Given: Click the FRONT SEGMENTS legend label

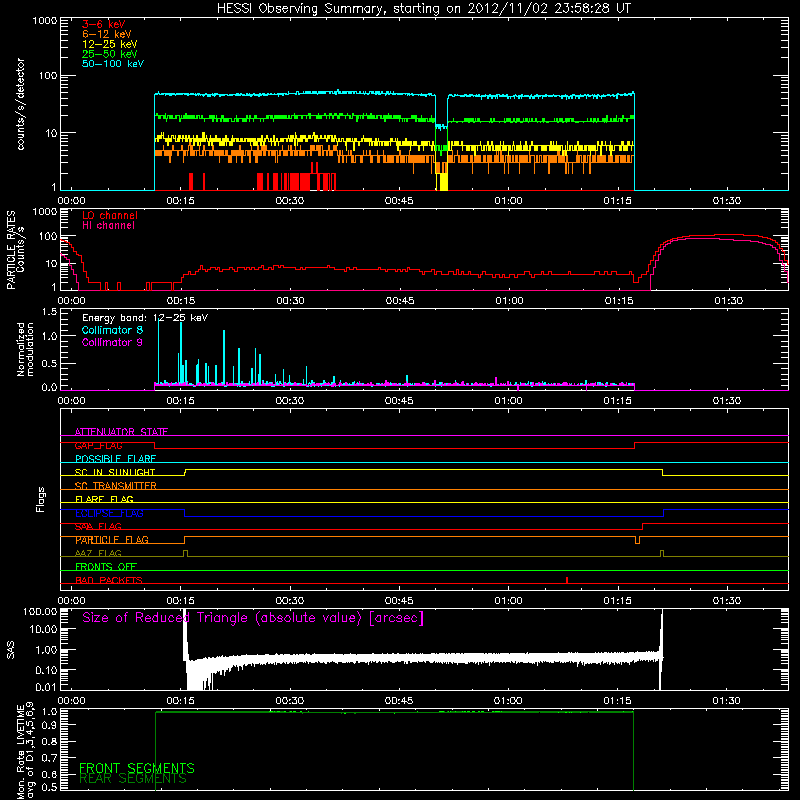Looking at the screenshot, I should [x=137, y=768].
